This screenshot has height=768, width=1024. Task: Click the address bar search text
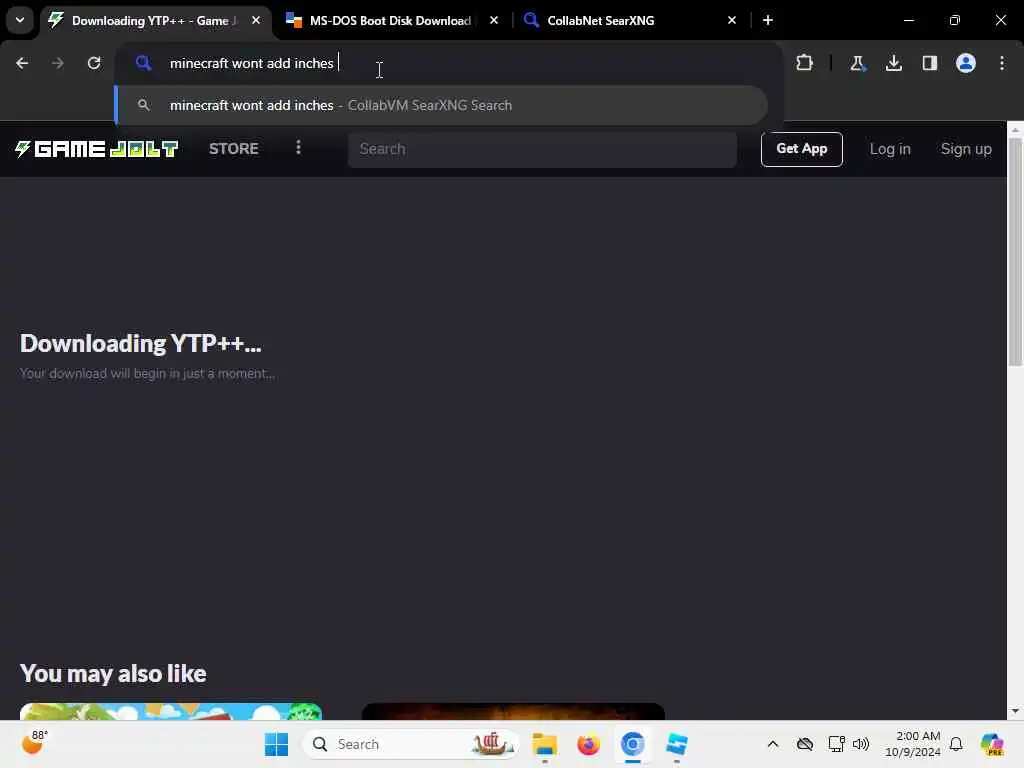[251, 63]
